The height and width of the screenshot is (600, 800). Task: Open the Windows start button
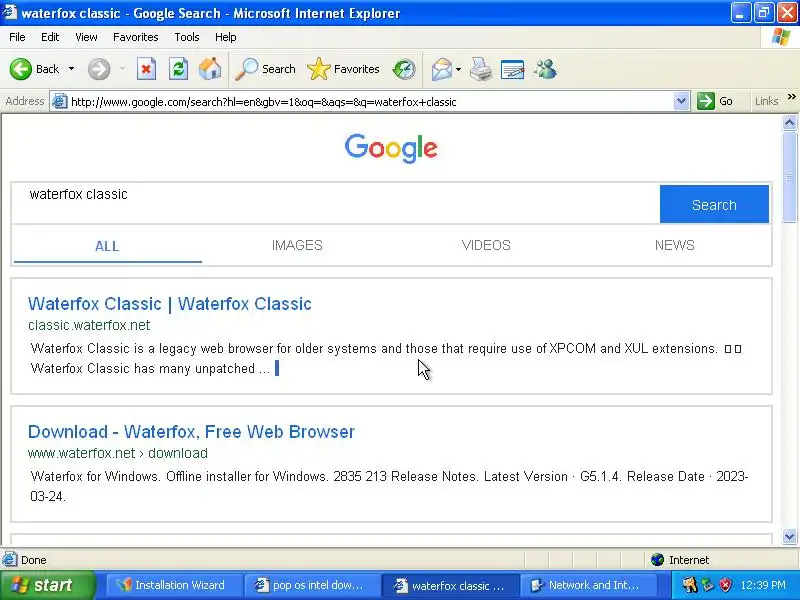47,585
